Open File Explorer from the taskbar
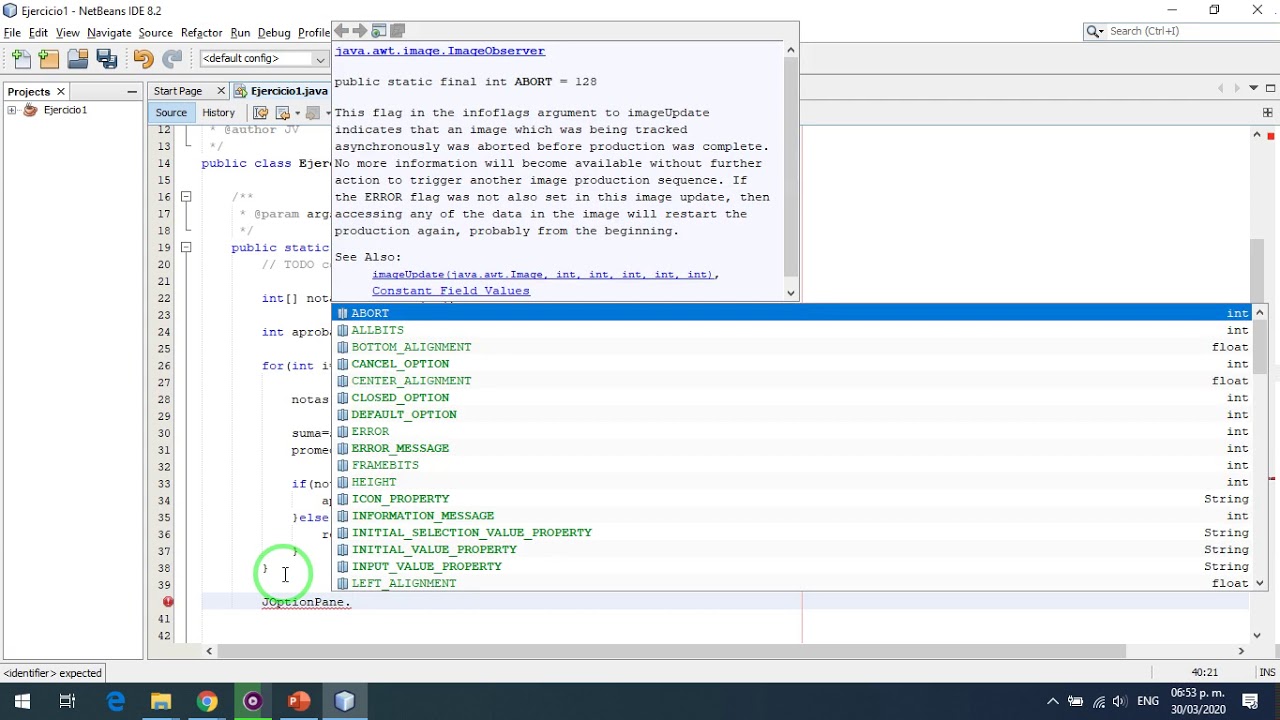Viewport: 1280px width, 720px height. coord(161,702)
